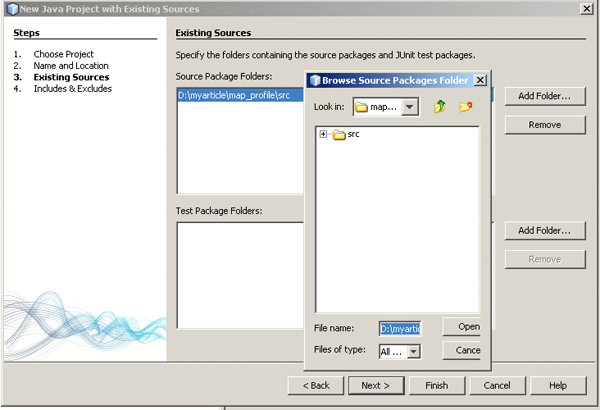Click Add Folder for Test Package Folders
600x410 pixels.
tap(544, 231)
